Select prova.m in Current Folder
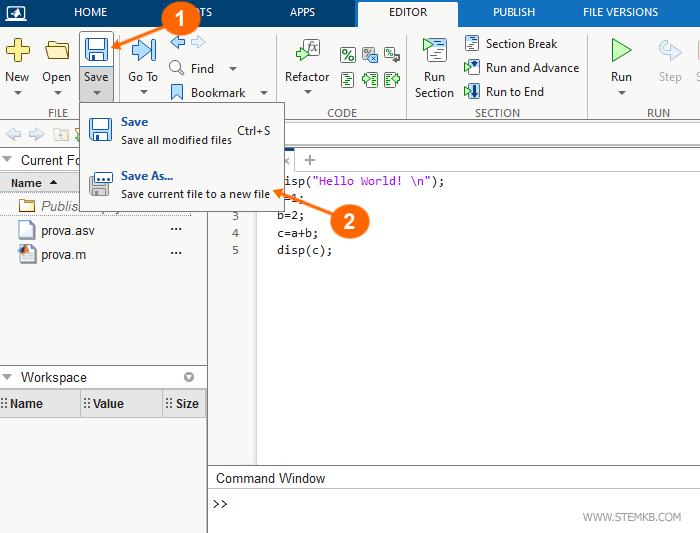This screenshot has height=533, width=700. 63,254
